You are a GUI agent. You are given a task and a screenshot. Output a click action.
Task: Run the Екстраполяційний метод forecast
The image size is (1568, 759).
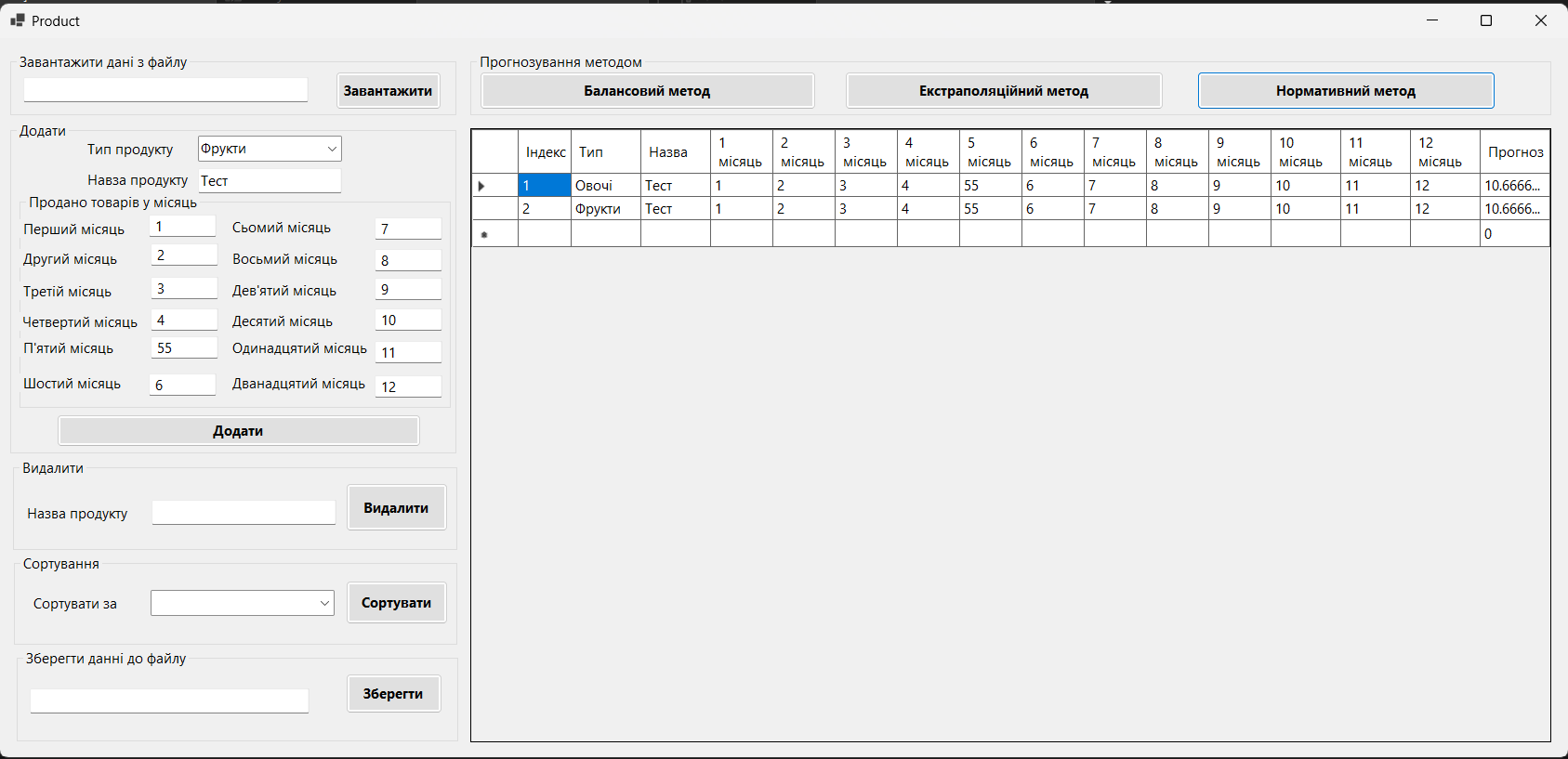coord(1004,91)
